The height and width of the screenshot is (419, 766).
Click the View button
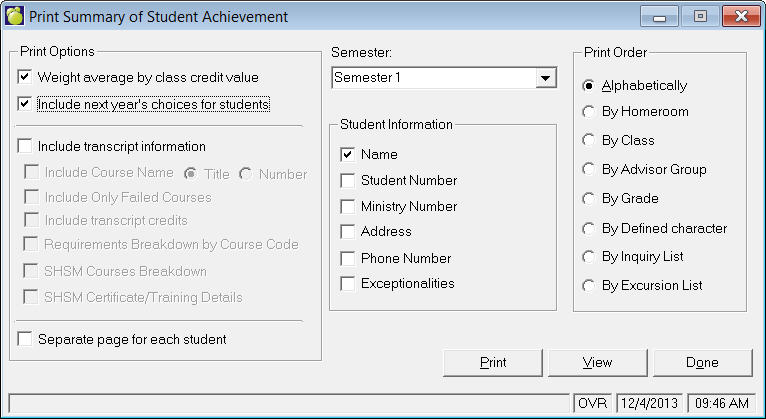coord(596,362)
